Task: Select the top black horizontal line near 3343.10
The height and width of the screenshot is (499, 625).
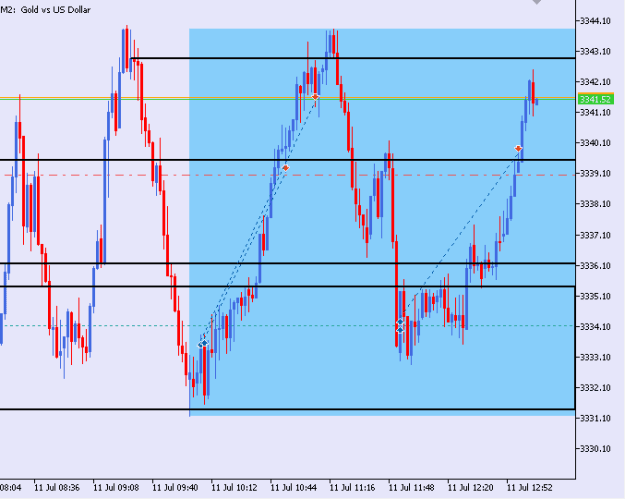Action: (x=353, y=59)
